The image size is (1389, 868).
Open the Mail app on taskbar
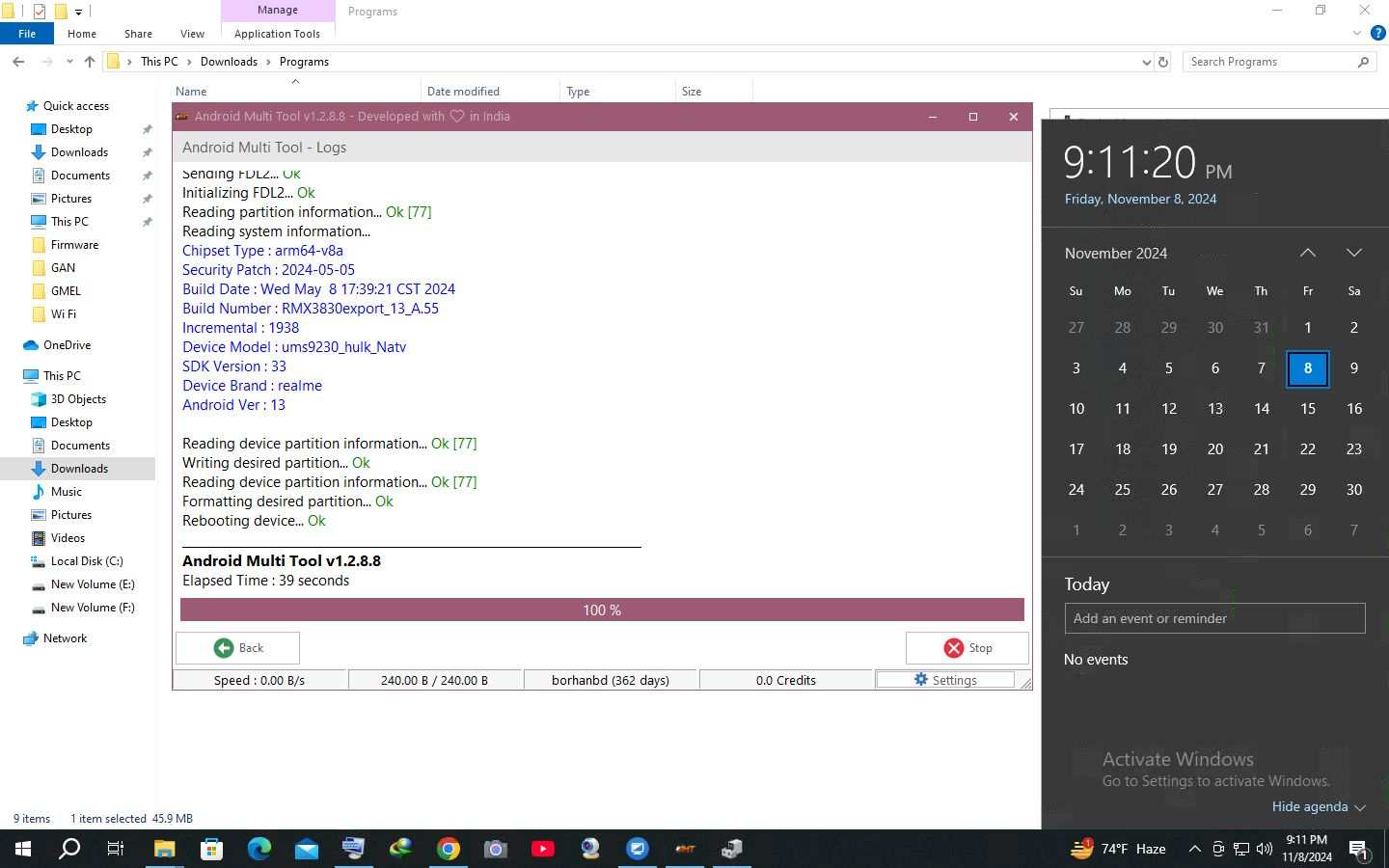tap(306, 849)
